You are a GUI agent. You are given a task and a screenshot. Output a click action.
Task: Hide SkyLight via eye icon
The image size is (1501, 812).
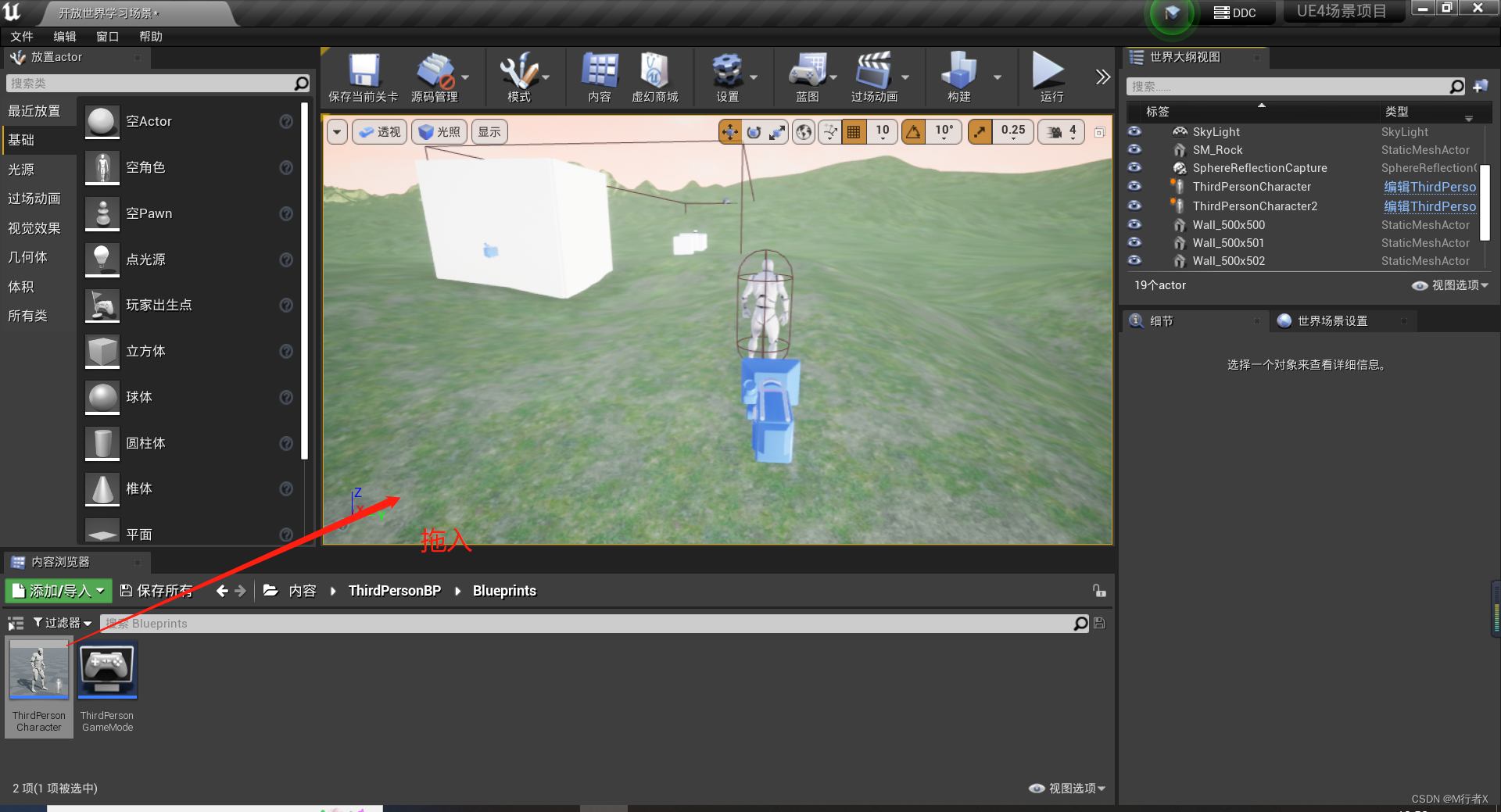[1134, 131]
